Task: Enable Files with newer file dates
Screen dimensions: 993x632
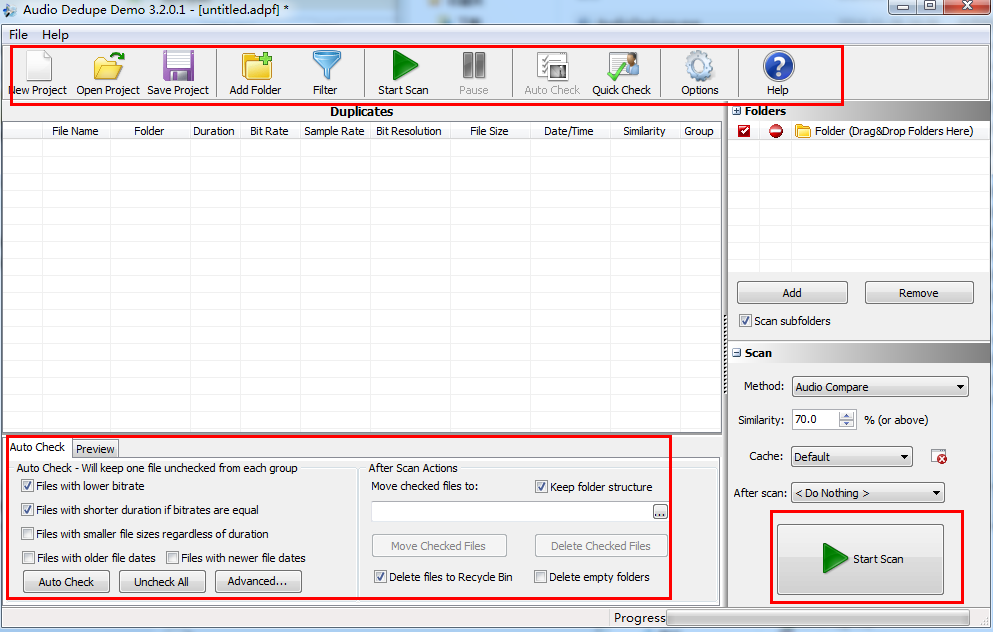Action: 172,558
